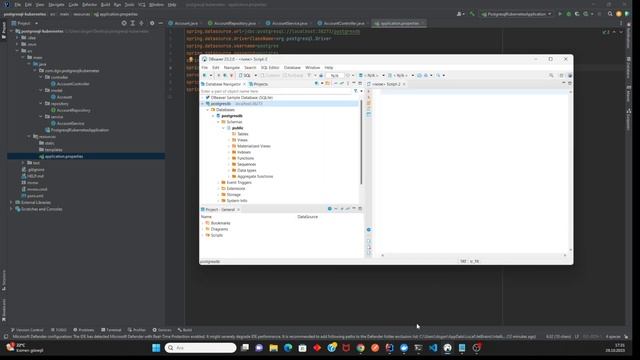640x360 pixels.
Task: Collapse the resources folder in Project tree
Action: (29, 137)
